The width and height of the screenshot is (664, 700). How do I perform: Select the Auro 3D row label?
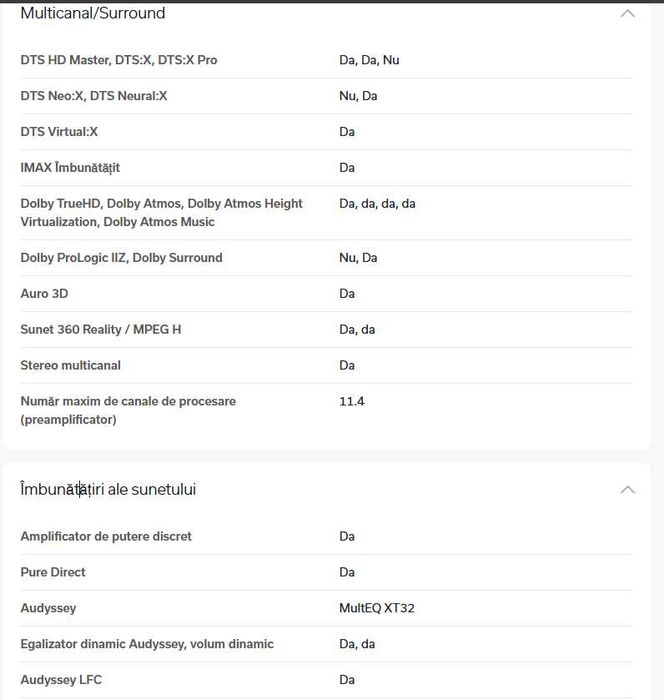tap(44, 294)
